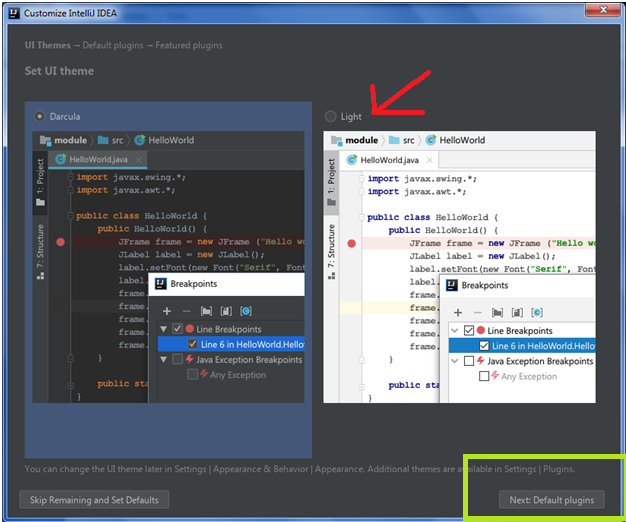Click Skip Remaining and Set Defaults
Image resolution: width=626 pixels, height=522 pixels.
[94, 499]
